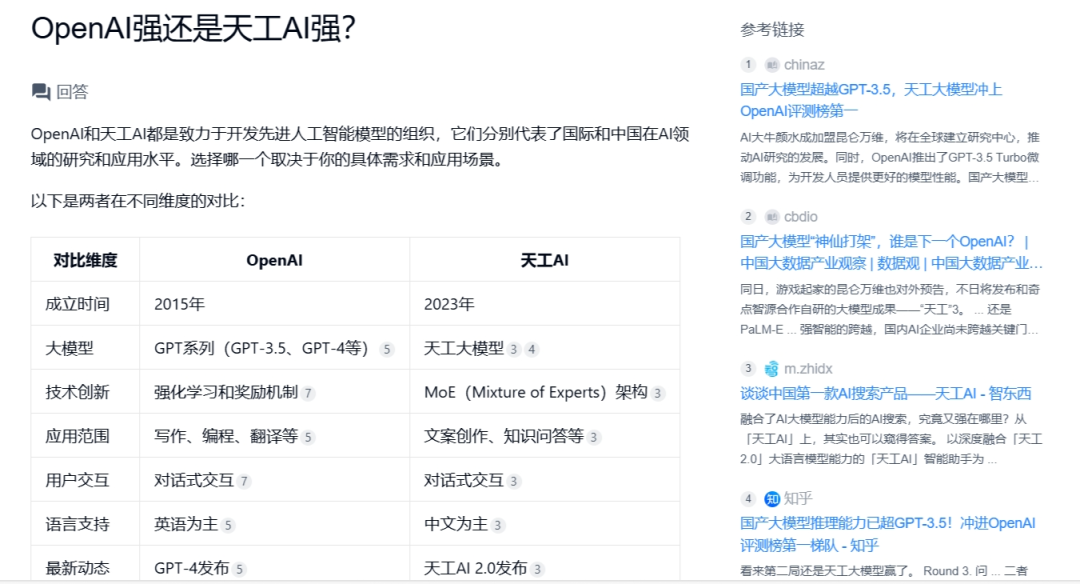
Task: Click citation 3 after 天工大模型
Action: point(514,350)
